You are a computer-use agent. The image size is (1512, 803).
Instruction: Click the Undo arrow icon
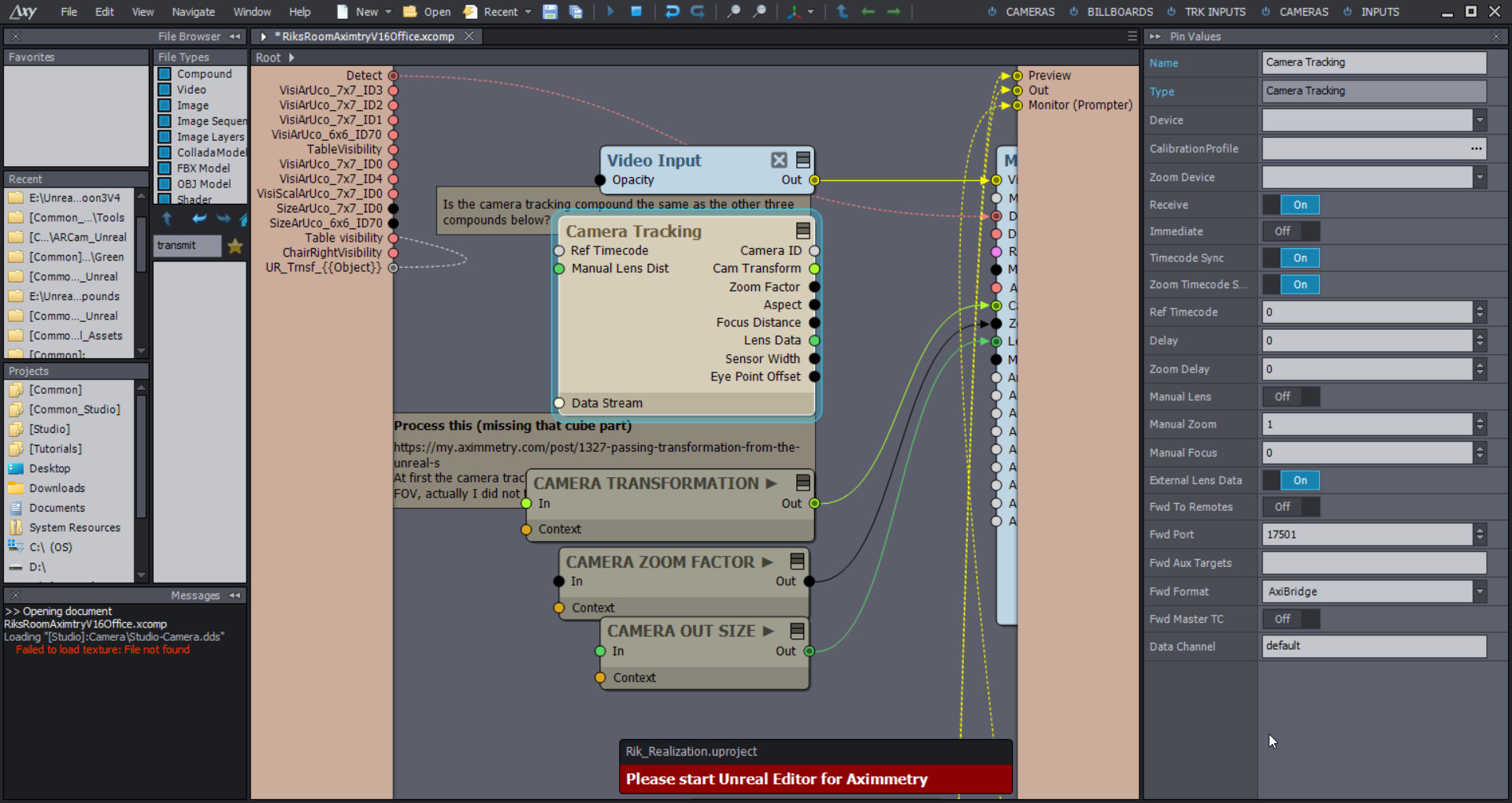point(673,12)
